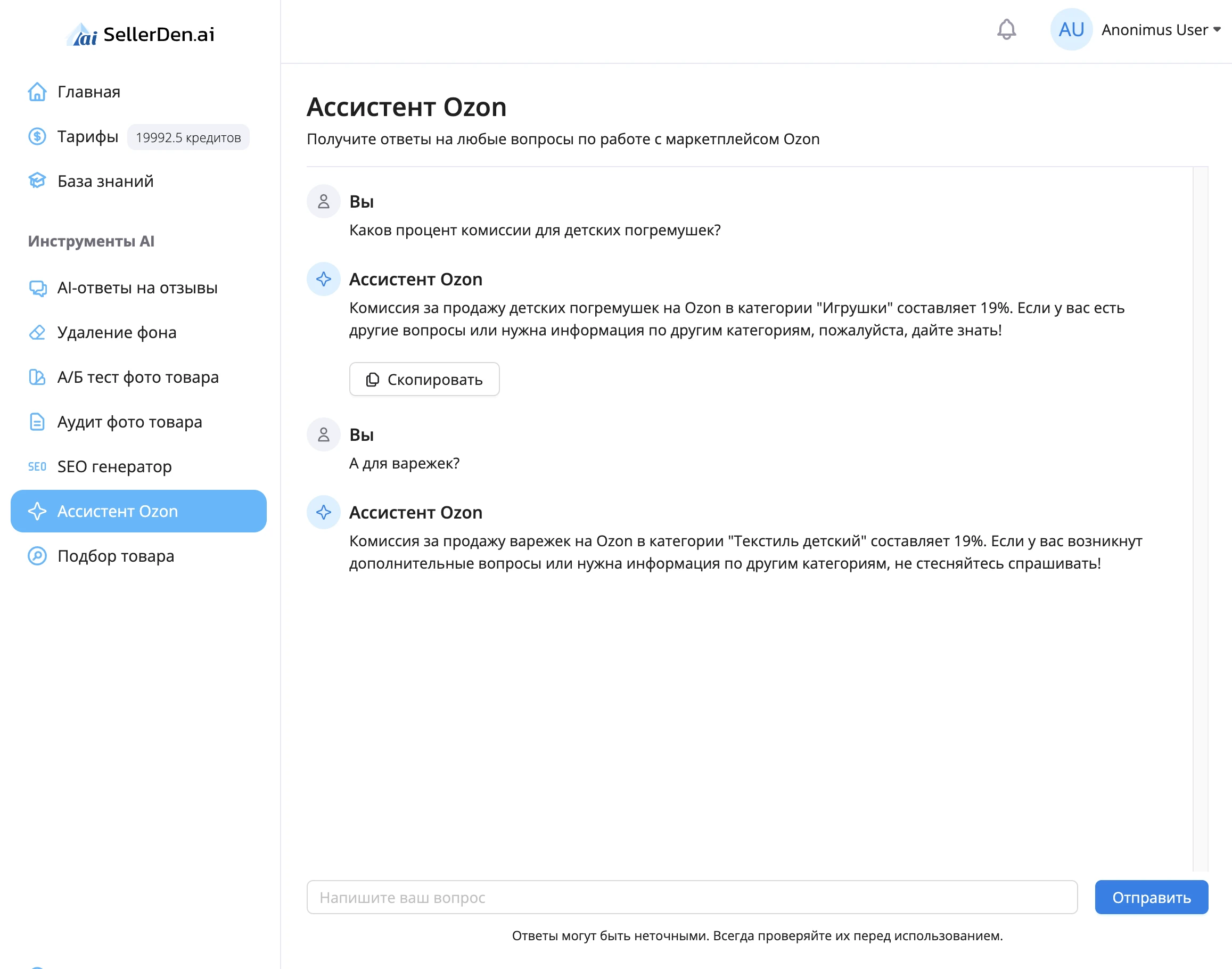Click the 19992.5 кредитов badge

point(188,137)
